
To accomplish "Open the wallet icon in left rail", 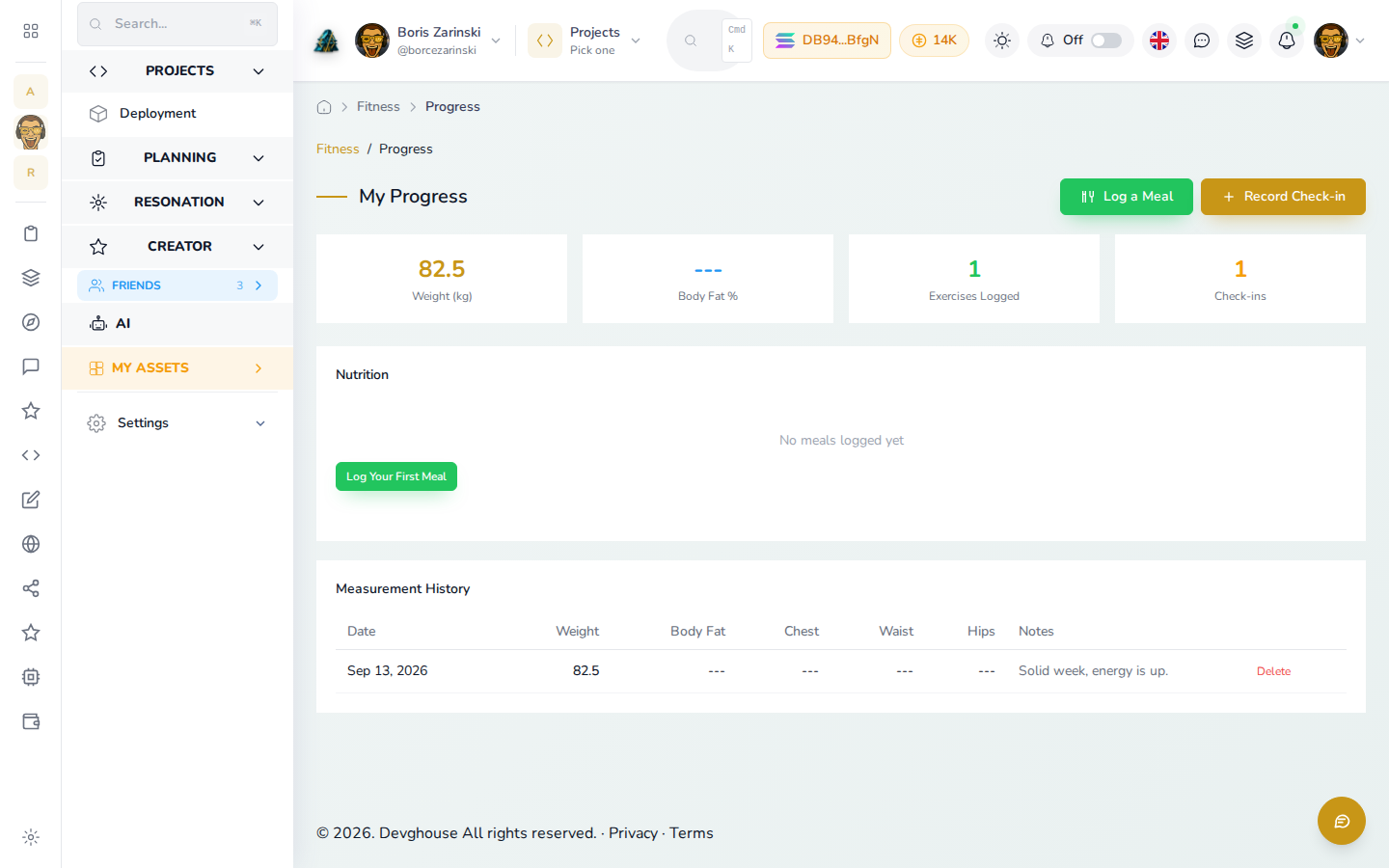I will click(x=31, y=721).
